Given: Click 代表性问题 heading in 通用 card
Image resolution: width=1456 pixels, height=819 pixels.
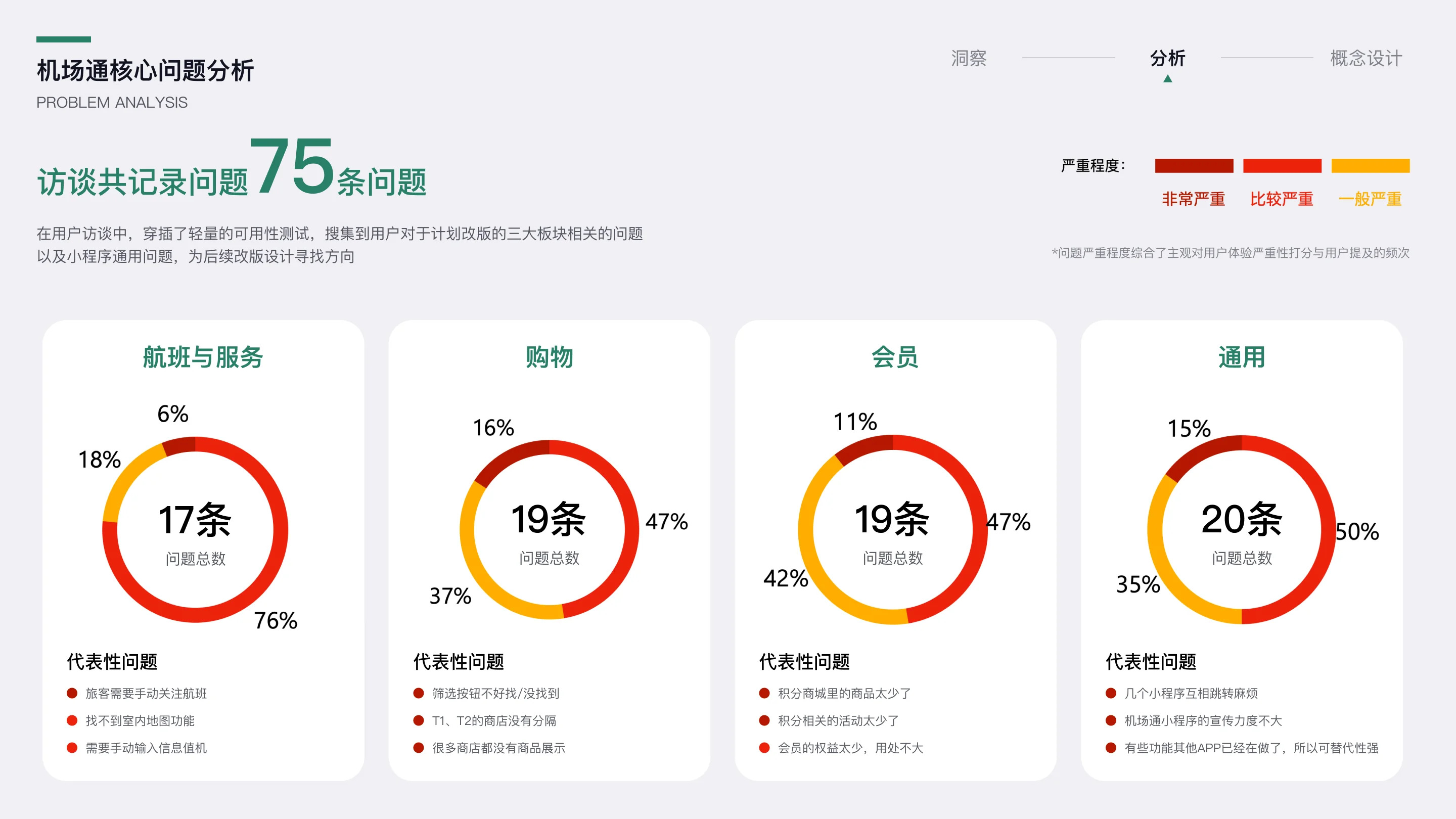Looking at the screenshot, I should (1151, 662).
